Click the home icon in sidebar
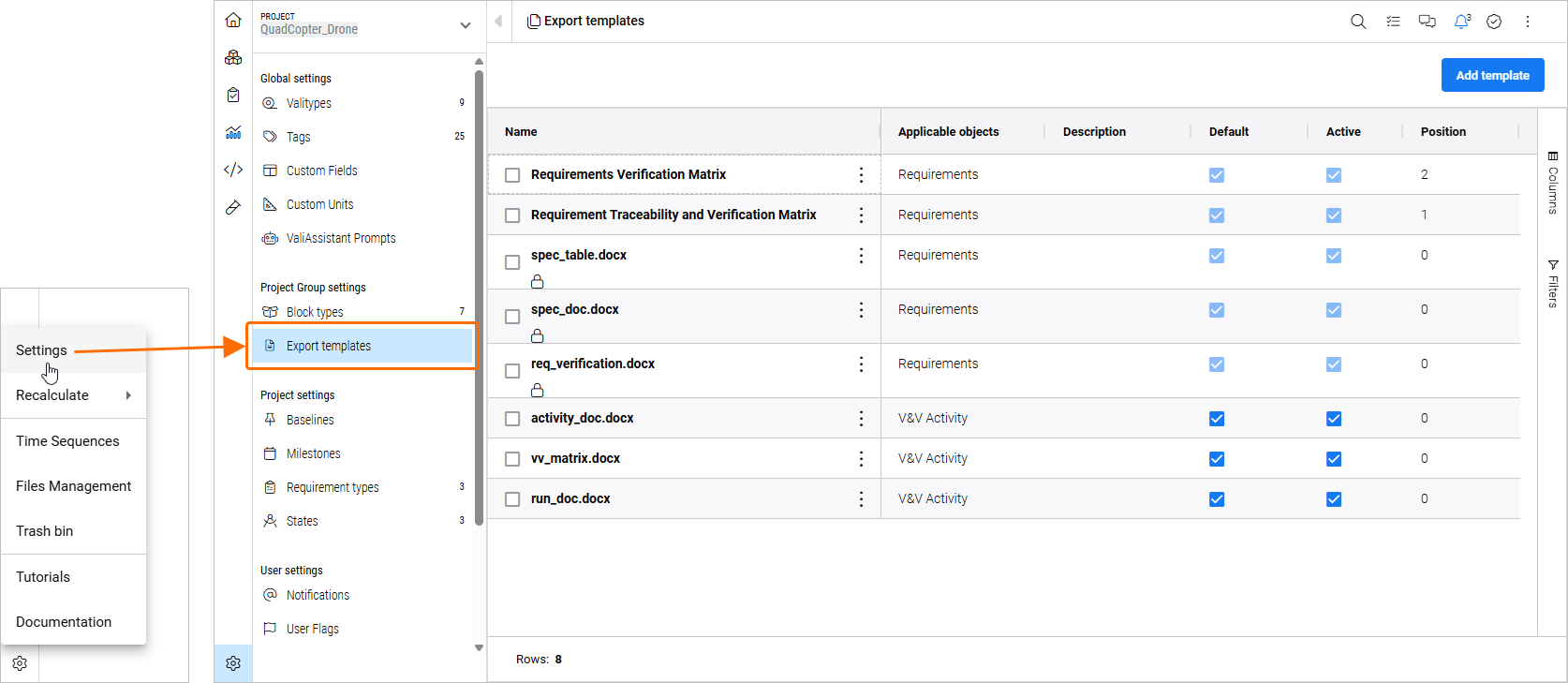1568x683 pixels. click(x=233, y=20)
